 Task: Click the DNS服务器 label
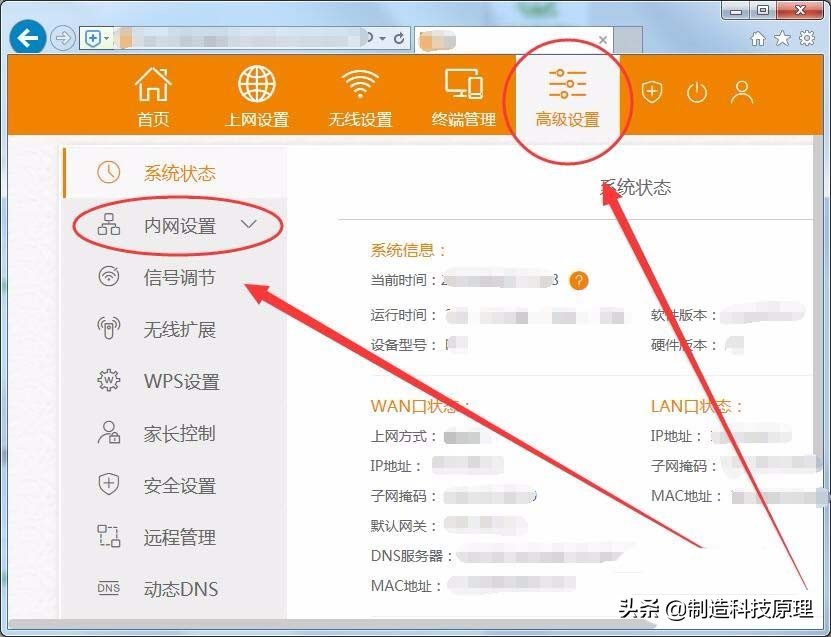click(412, 556)
